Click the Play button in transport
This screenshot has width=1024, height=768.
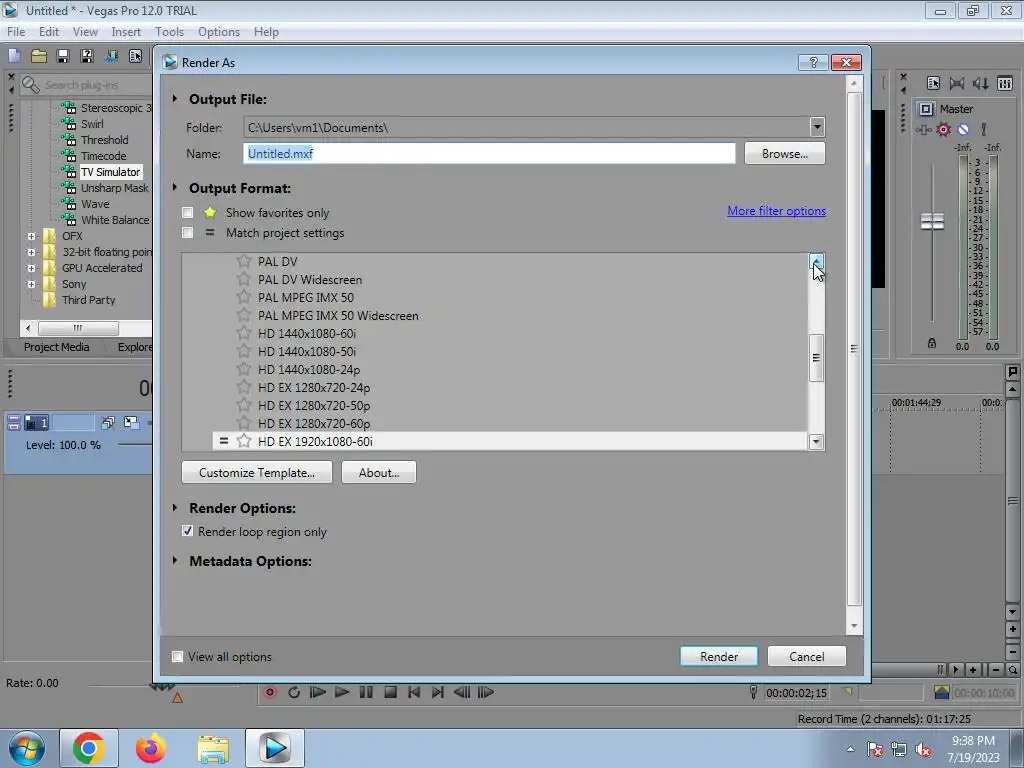click(x=342, y=692)
